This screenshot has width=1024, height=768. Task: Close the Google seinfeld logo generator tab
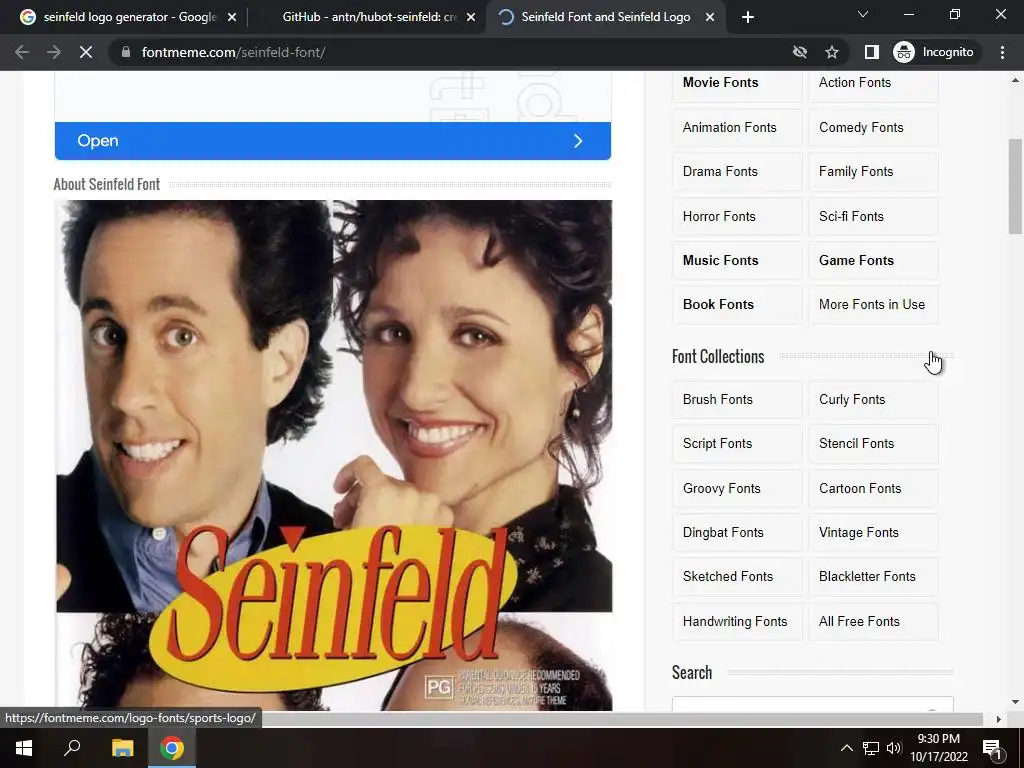pos(232,18)
